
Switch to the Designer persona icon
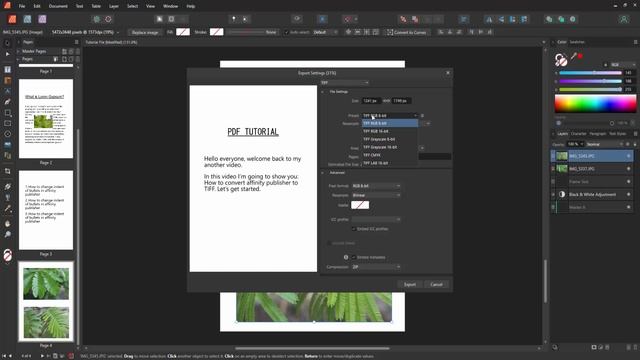(27, 19)
